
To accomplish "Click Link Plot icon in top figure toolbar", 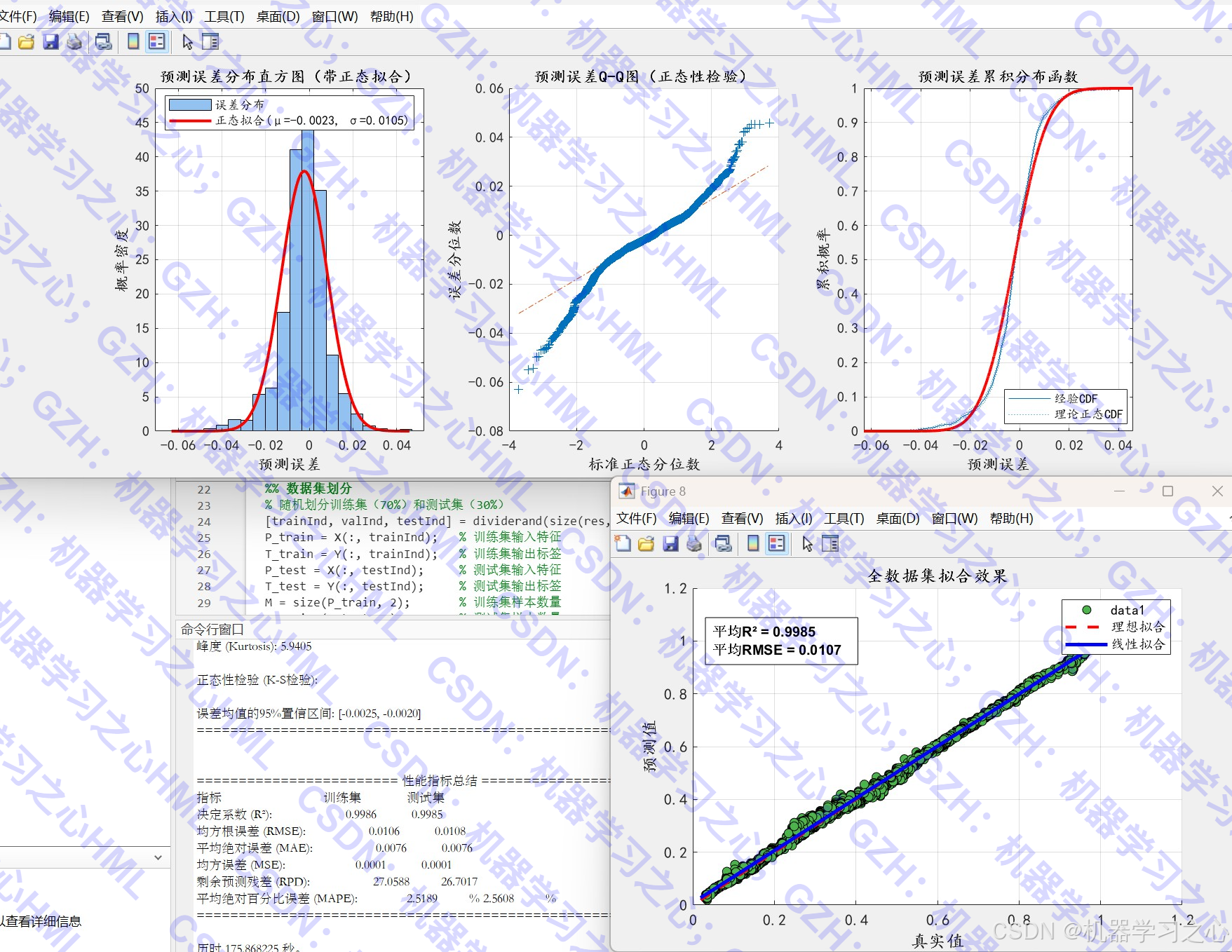I will (x=104, y=42).
